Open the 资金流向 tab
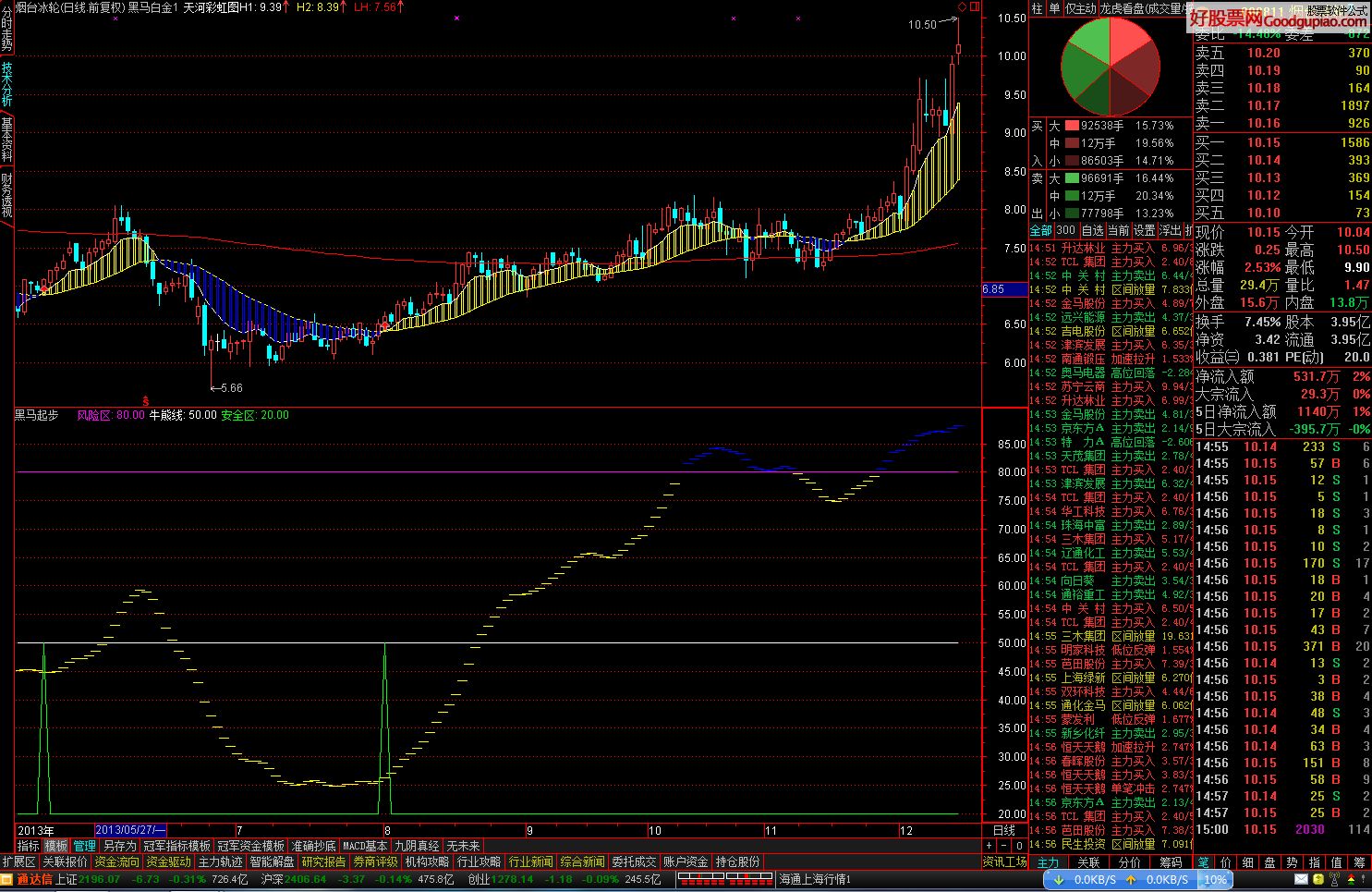This screenshot has height=892, width=1372. (116, 861)
